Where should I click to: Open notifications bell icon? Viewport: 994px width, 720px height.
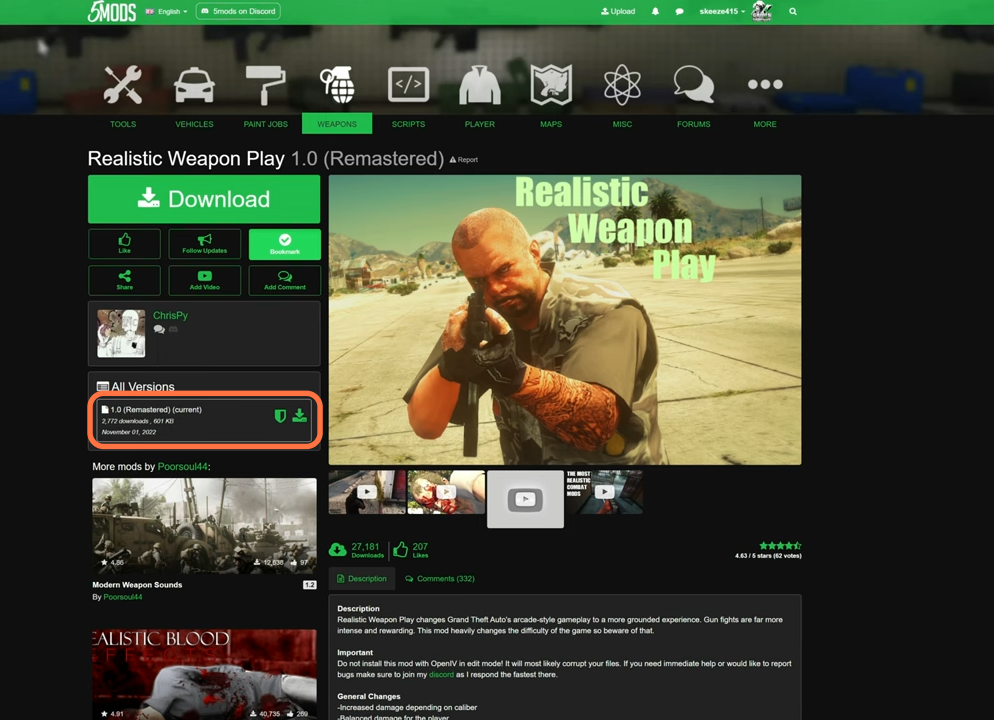(655, 11)
